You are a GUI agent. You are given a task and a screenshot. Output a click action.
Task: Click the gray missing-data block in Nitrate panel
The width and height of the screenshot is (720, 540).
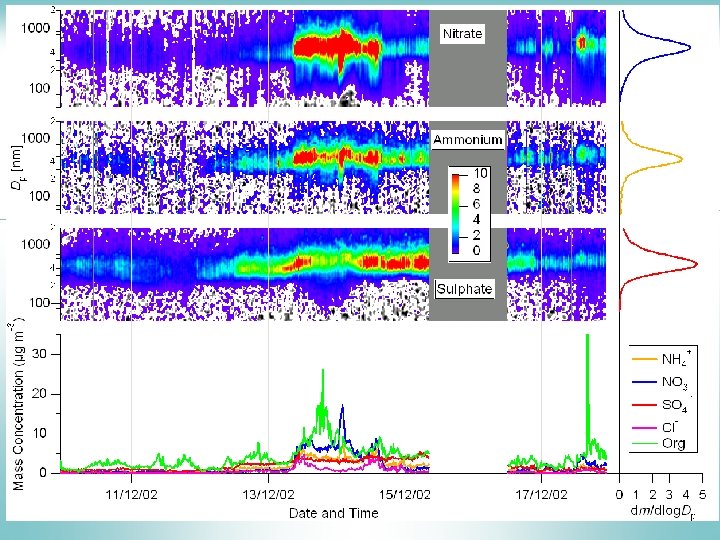pos(468,58)
